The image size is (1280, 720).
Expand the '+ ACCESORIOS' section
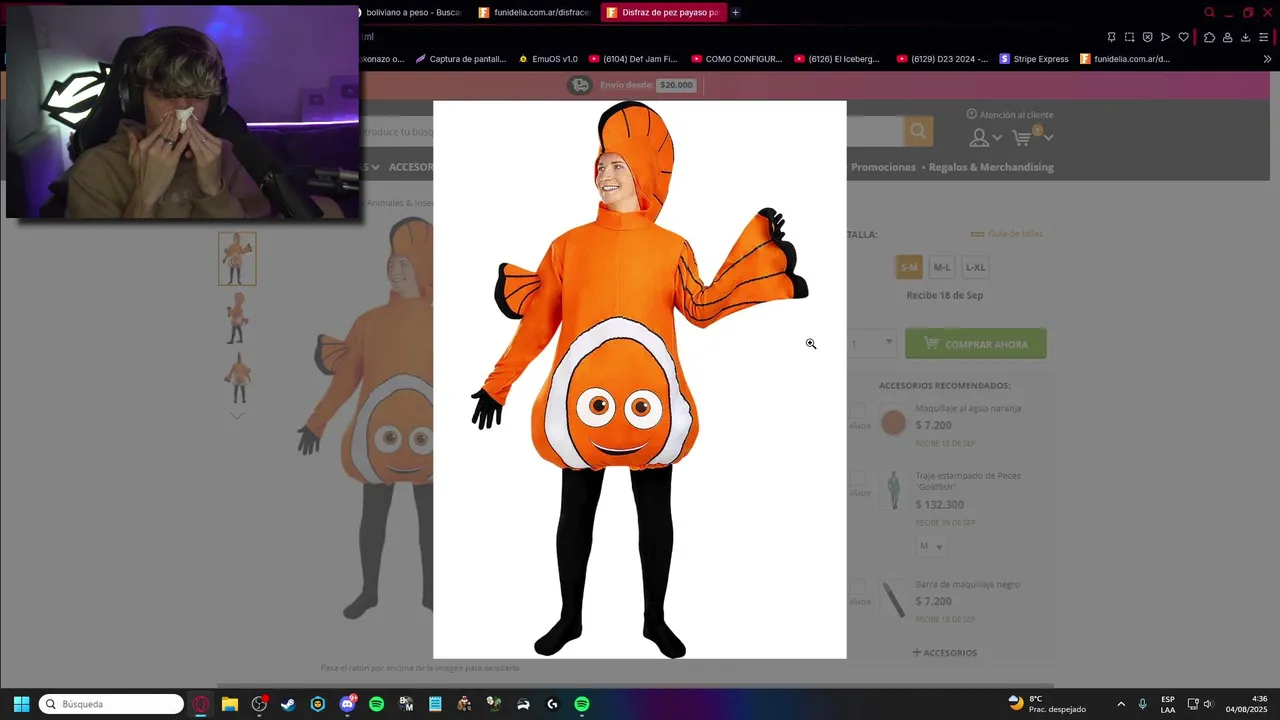point(945,652)
